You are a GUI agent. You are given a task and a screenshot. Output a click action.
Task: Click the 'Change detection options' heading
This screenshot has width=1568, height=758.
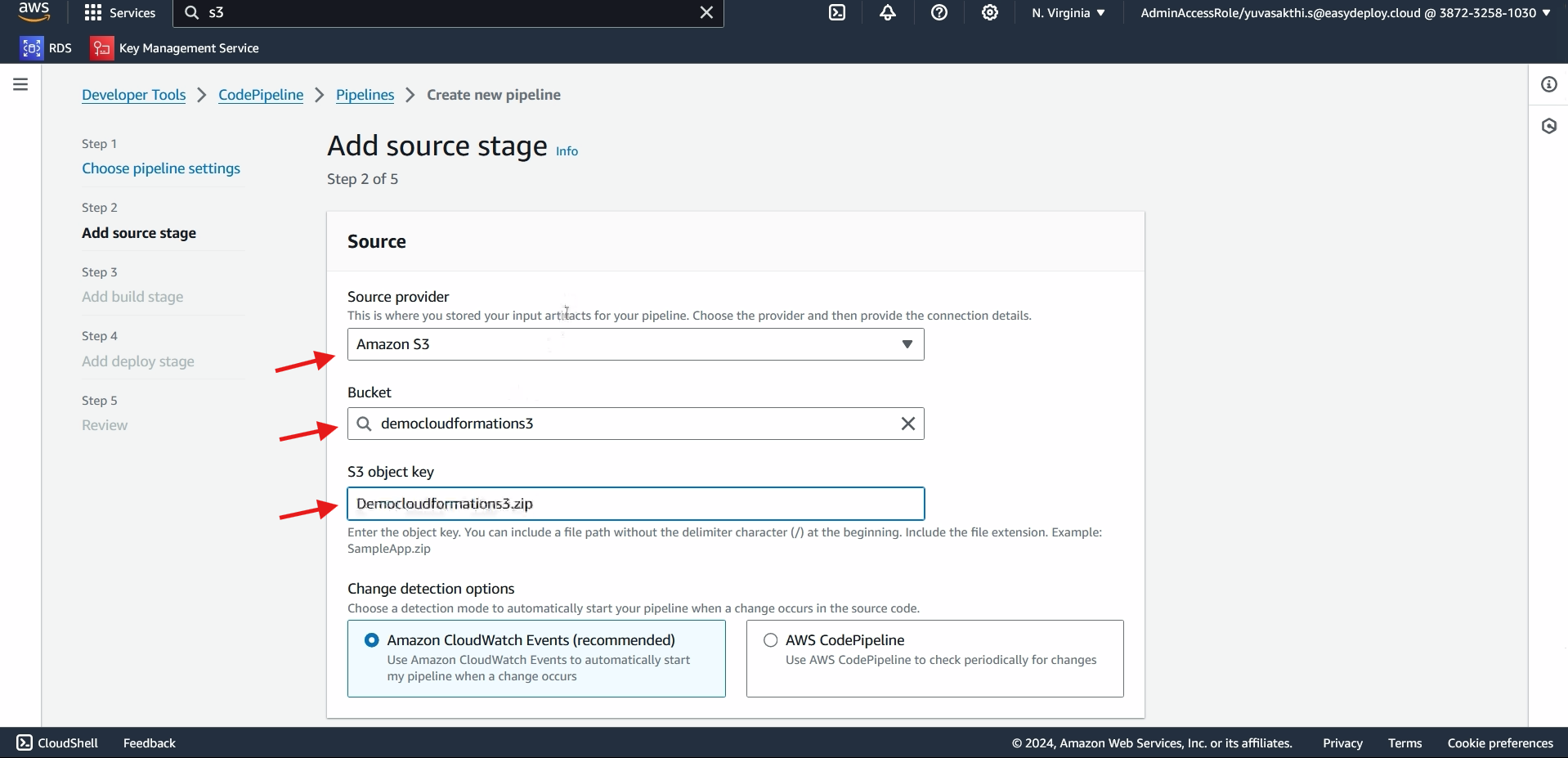point(431,589)
